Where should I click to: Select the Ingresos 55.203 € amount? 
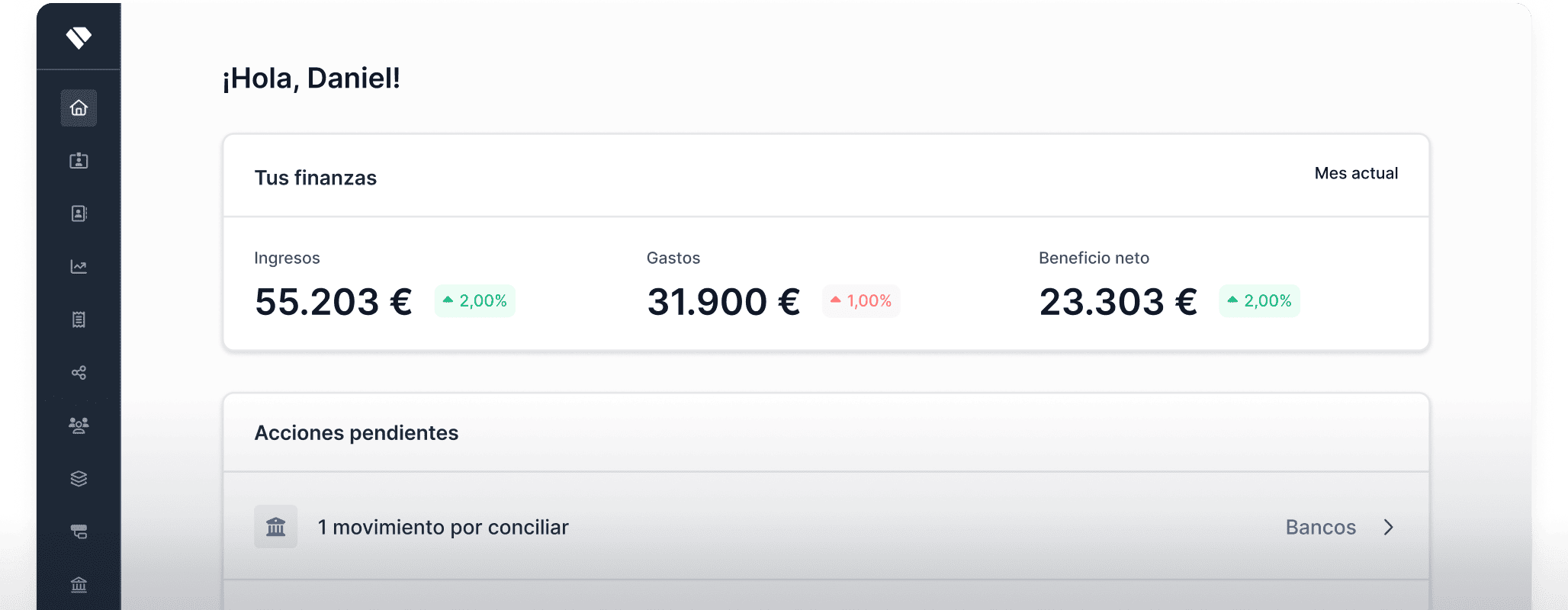[333, 302]
